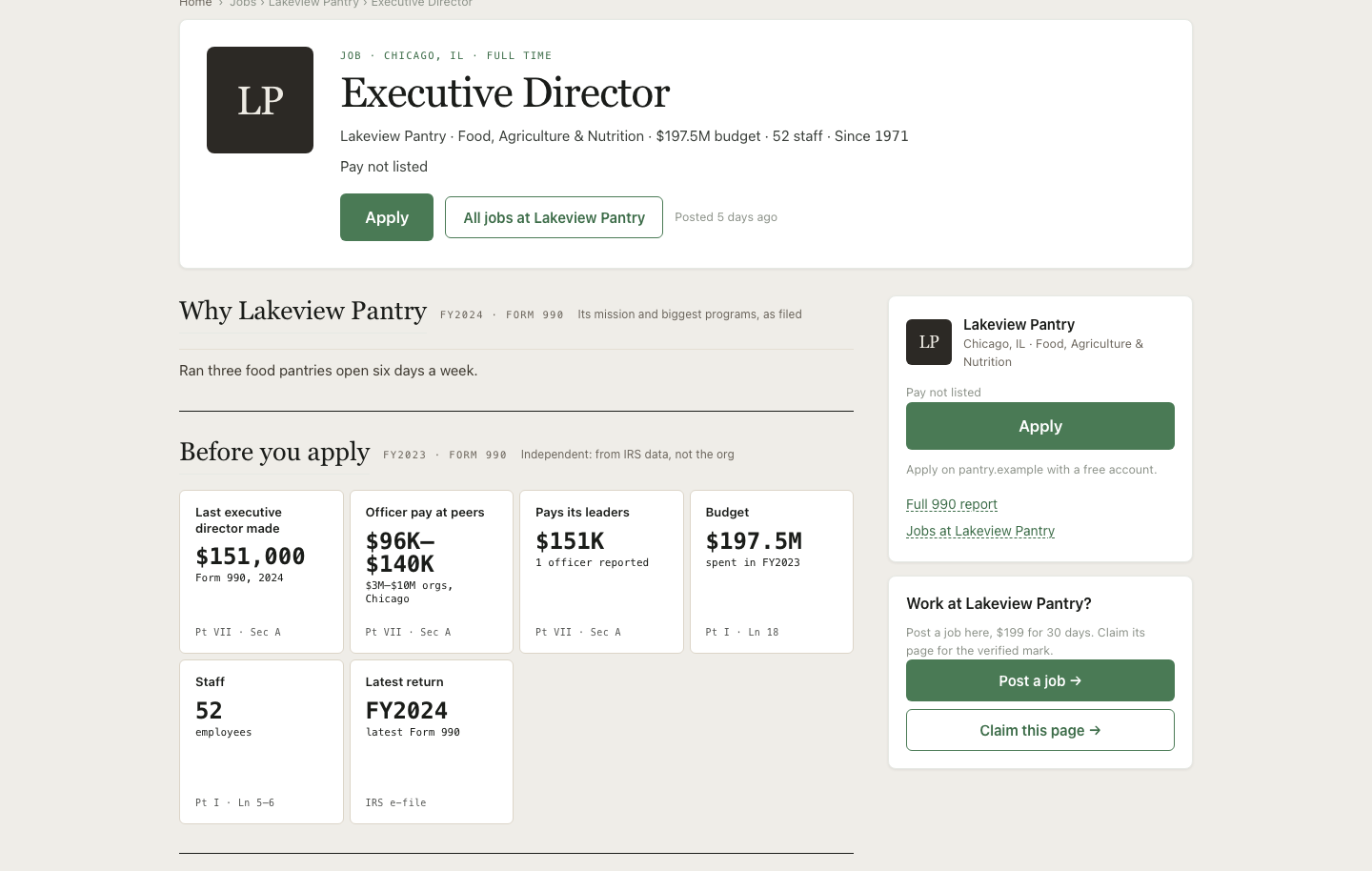1372x871 pixels.
Task: Click the wide Apply button in sidebar
Action: (1040, 426)
